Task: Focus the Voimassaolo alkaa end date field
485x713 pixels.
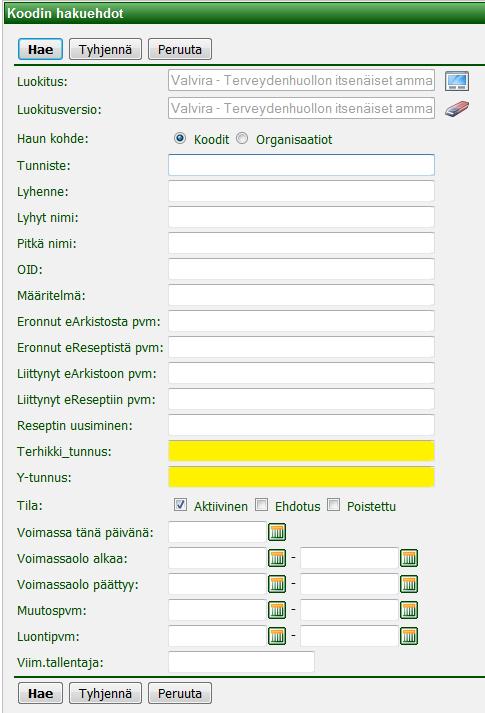Action: point(349,558)
